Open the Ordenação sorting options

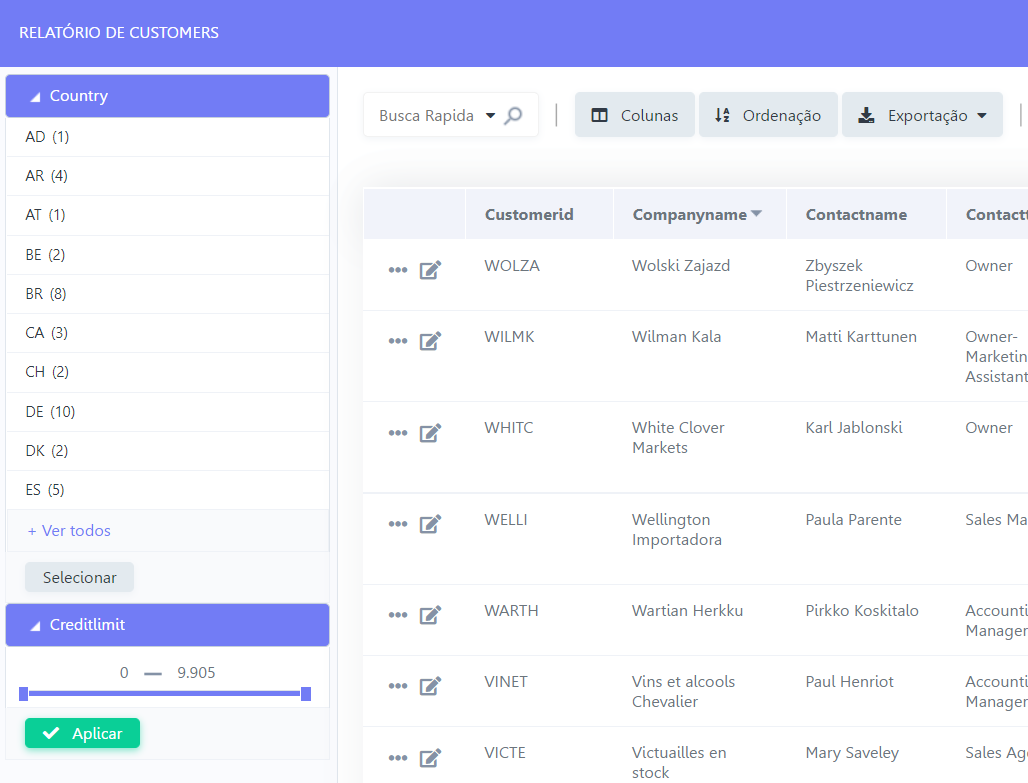pyautogui.click(x=768, y=115)
